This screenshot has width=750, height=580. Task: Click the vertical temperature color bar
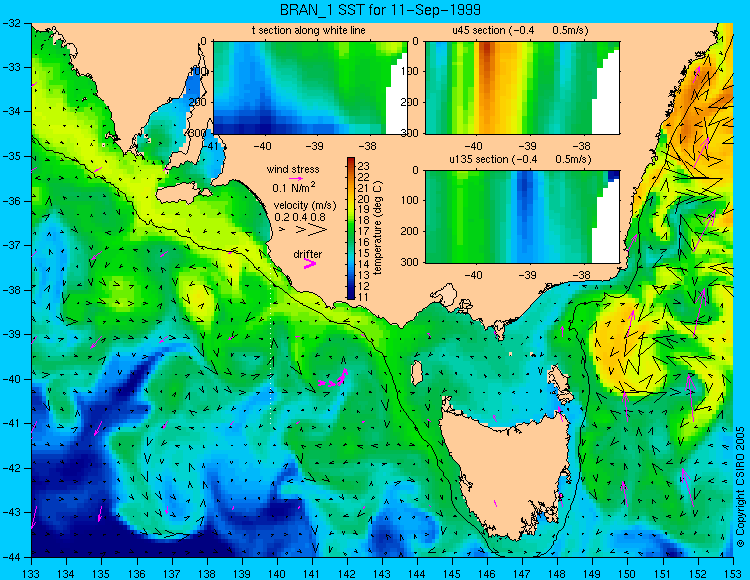[351, 229]
